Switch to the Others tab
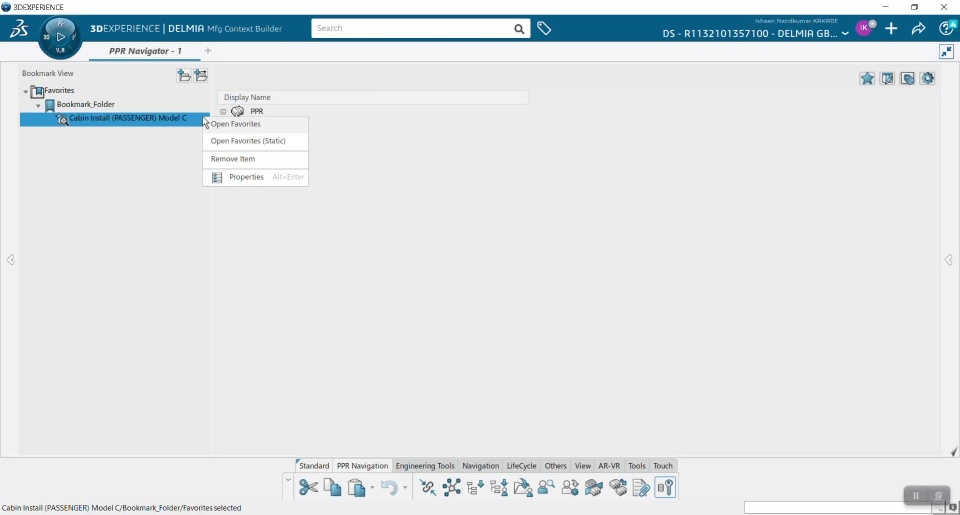The height and width of the screenshot is (515, 960). coord(556,465)
